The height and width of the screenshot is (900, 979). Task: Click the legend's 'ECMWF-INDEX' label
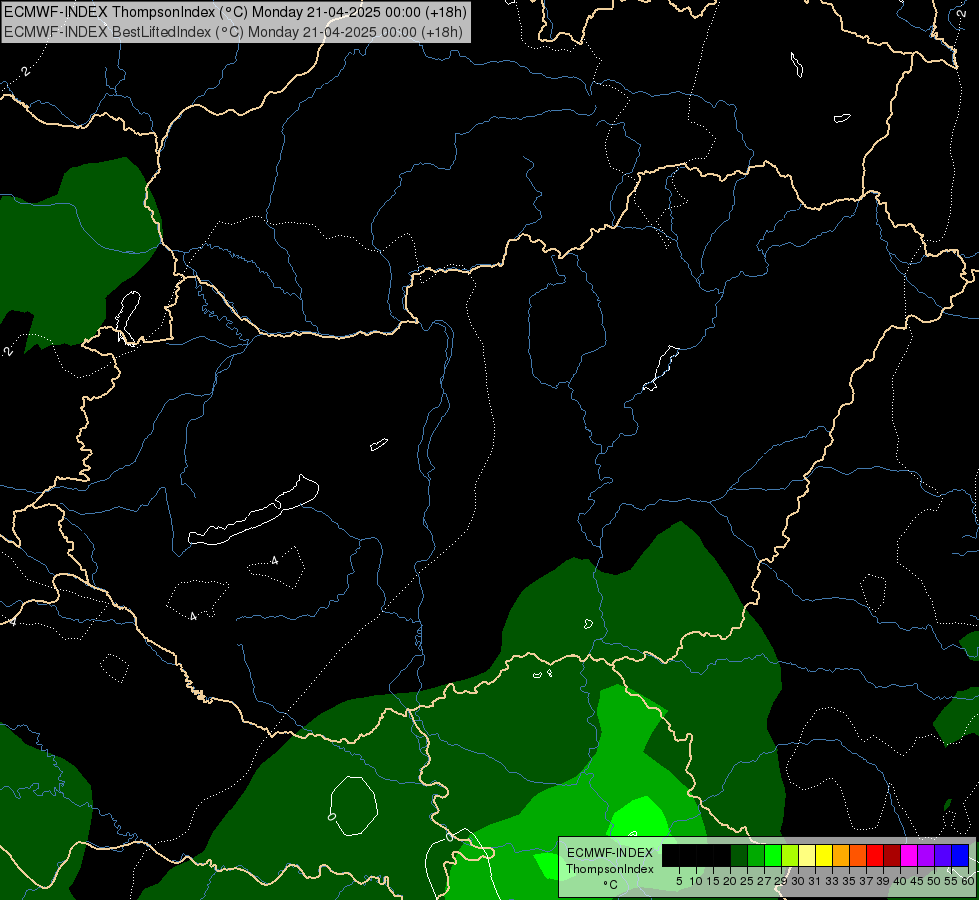coord(610,853)
